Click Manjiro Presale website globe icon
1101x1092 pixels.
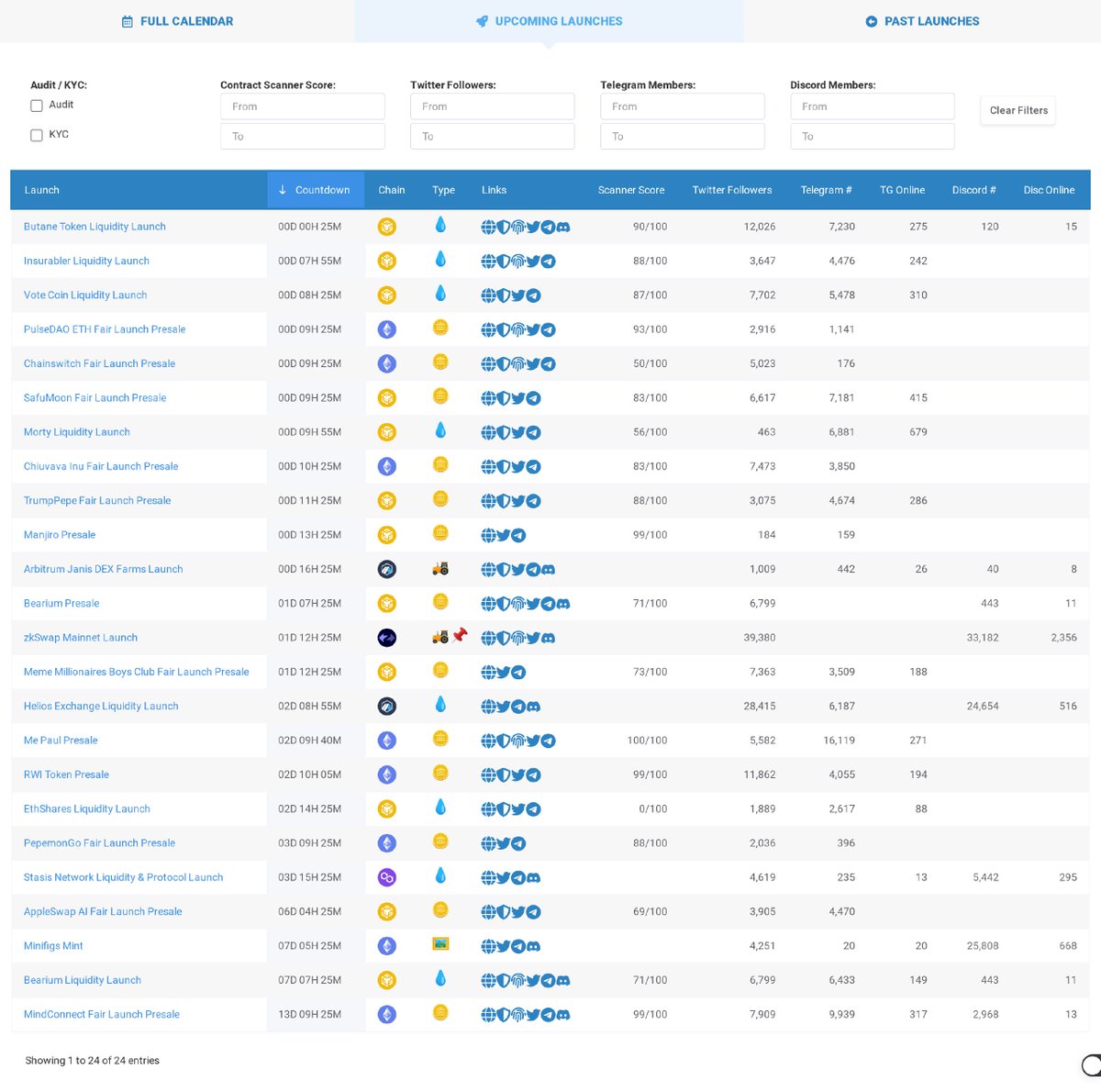488,535
